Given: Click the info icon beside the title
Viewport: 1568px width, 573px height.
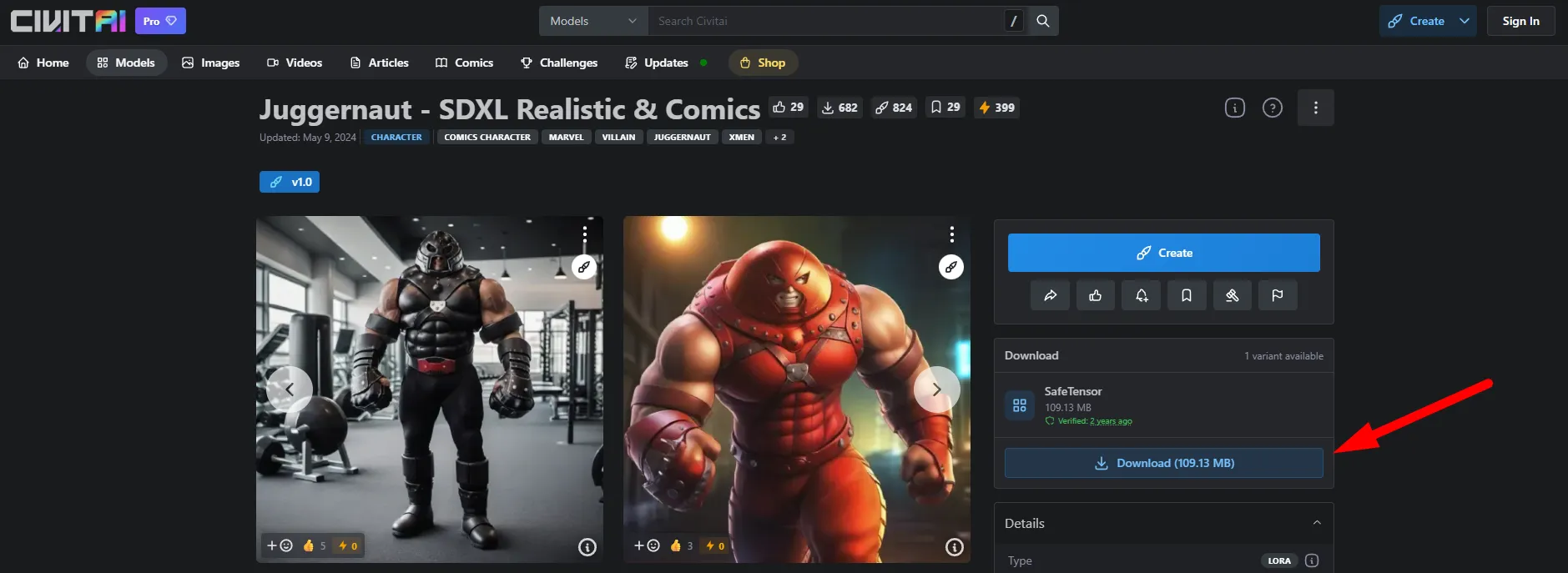Looking at the screenshot, I should (1235, 108).
